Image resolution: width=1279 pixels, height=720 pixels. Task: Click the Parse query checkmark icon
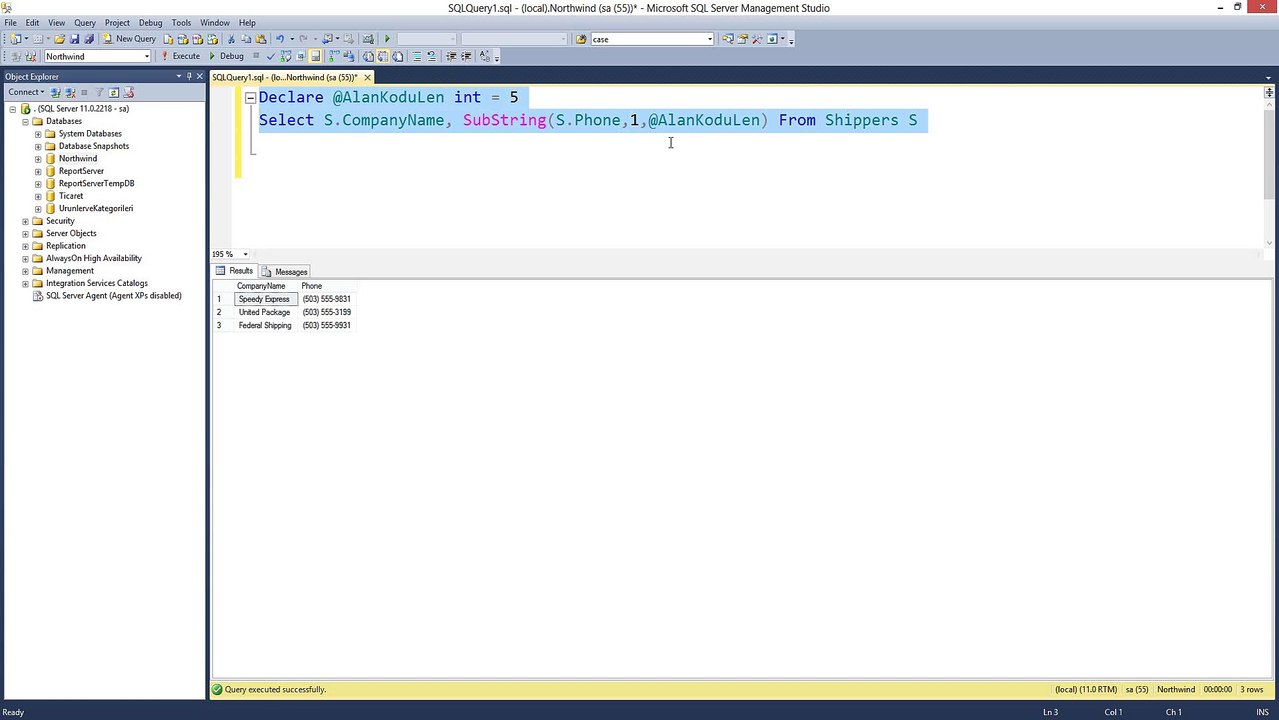[271, 56]
